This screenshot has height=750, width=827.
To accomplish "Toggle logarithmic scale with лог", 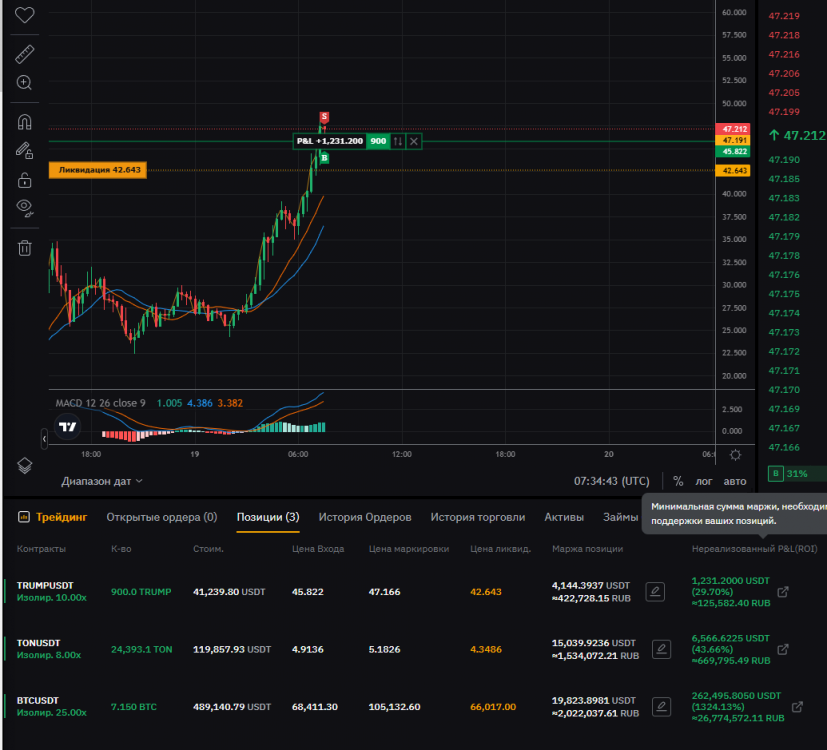I will click(x=706, y=481).
